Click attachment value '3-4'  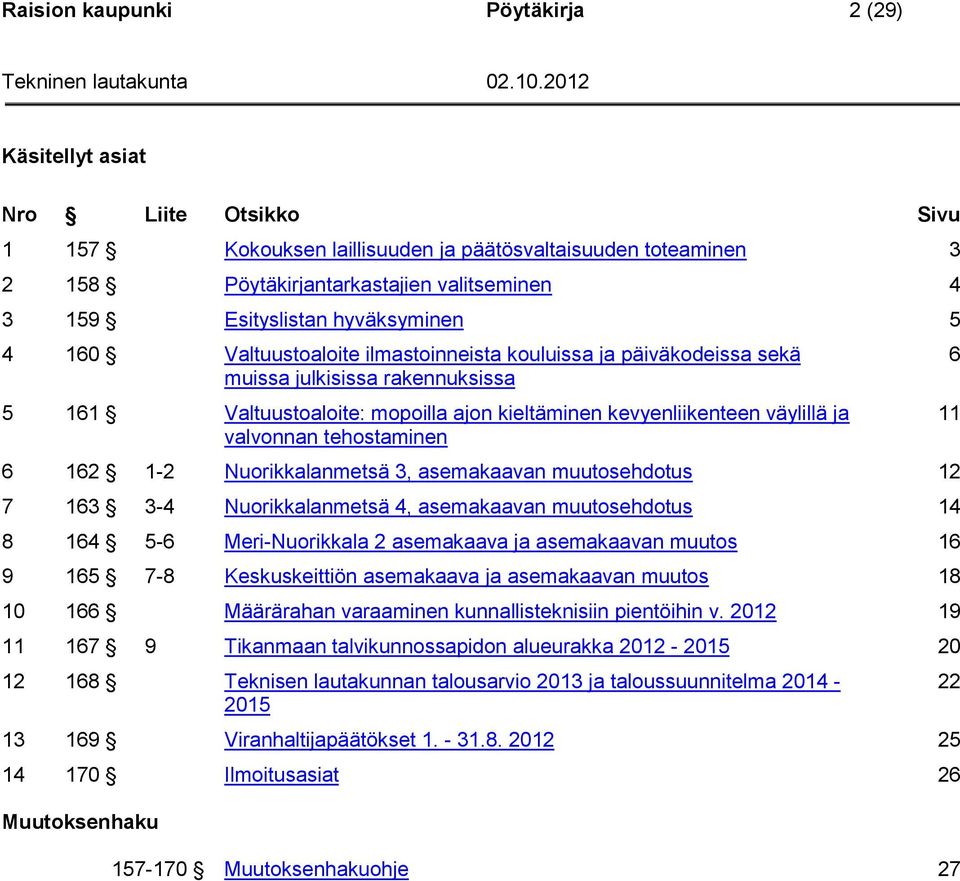(x=159, y=506)
